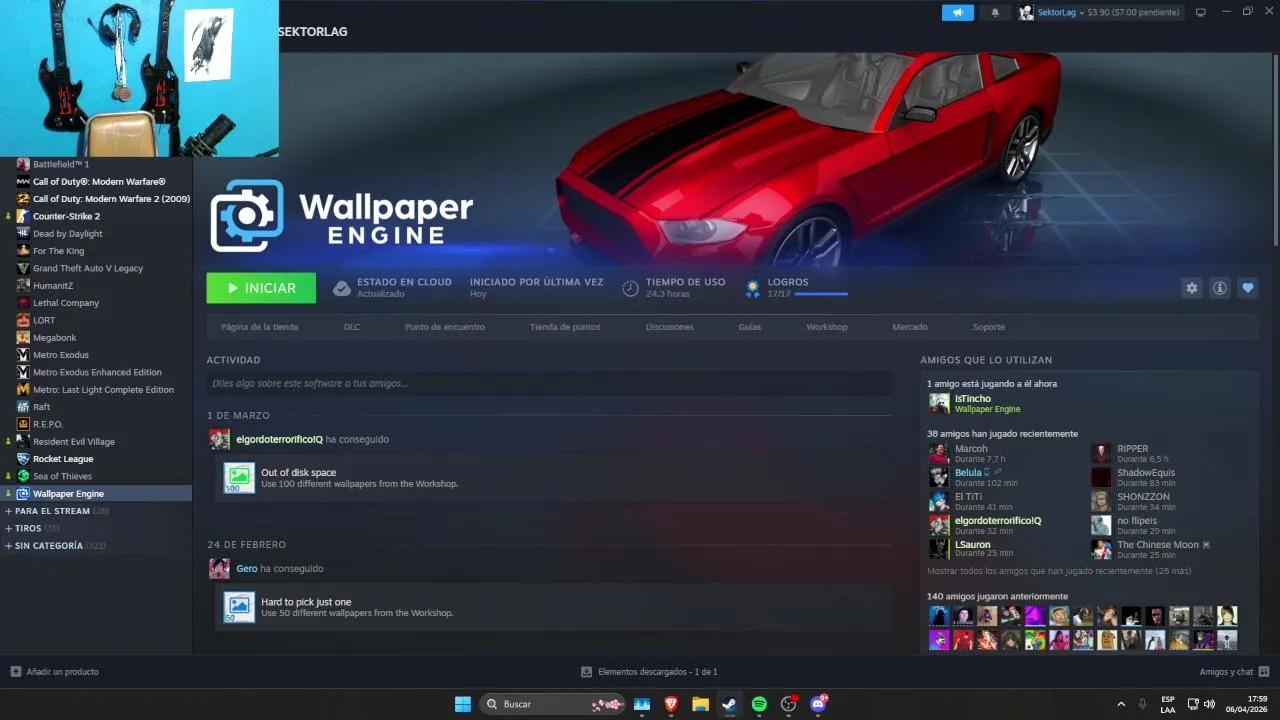1280x720 pixels.
Task: Open the Guías tab
Action: click(x=750, y=327)
